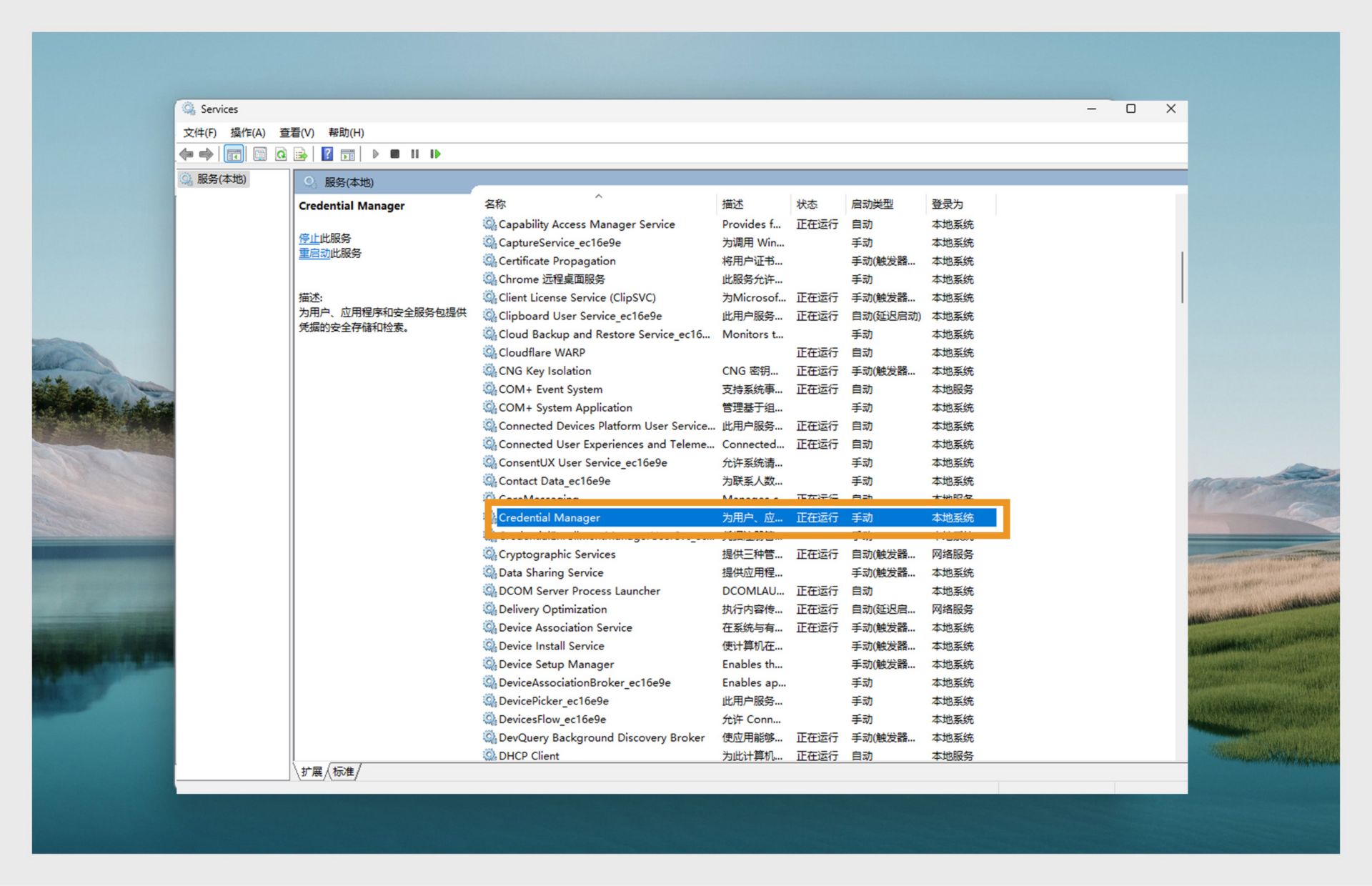Switch to the 标准 tab at bottom
Image resolution: width=1372 pixels, height=886 pixels.
click(x=344, y=772)
